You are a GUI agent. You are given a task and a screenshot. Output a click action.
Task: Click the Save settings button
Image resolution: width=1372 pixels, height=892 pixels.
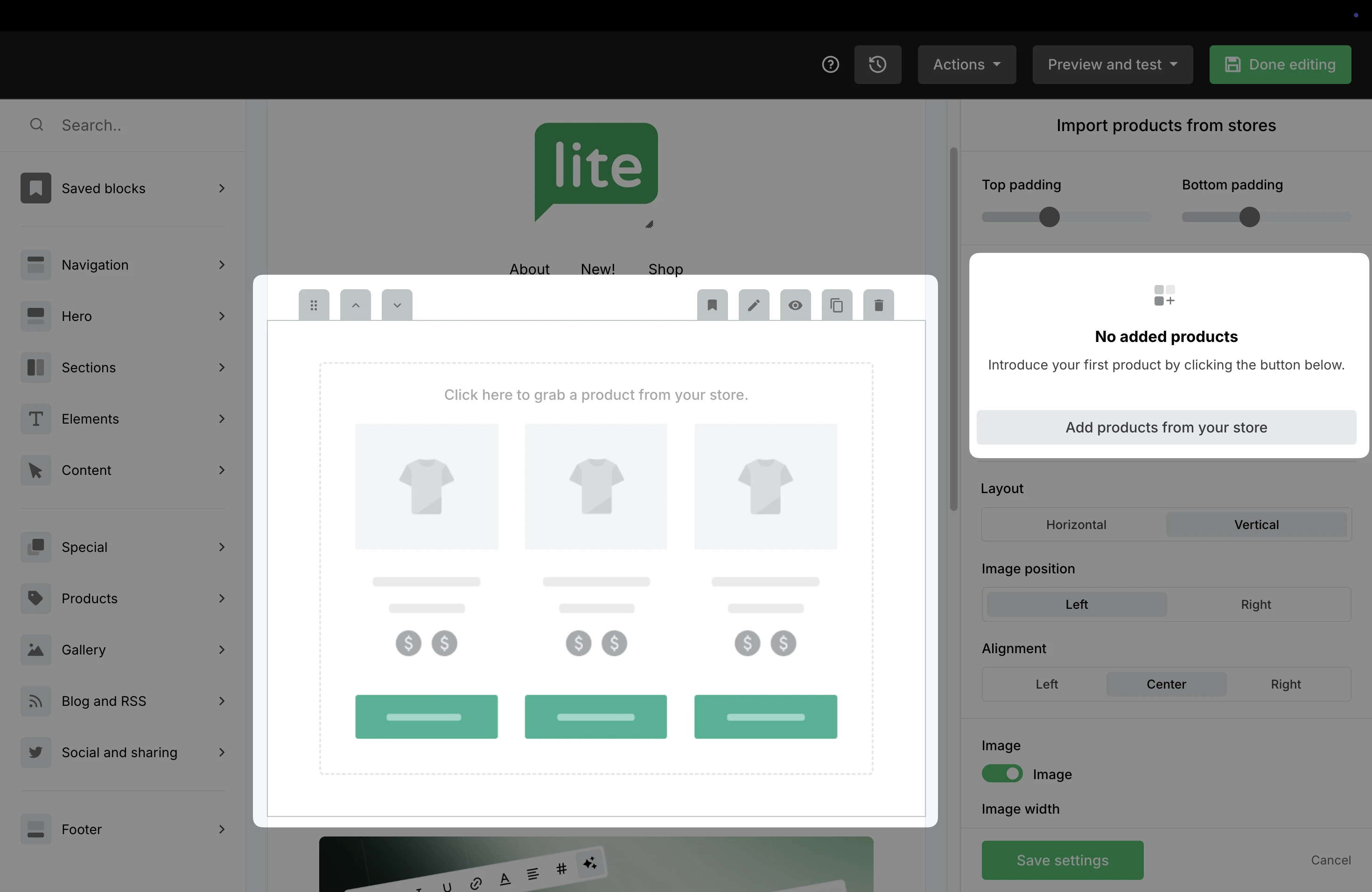[1062, 860]
